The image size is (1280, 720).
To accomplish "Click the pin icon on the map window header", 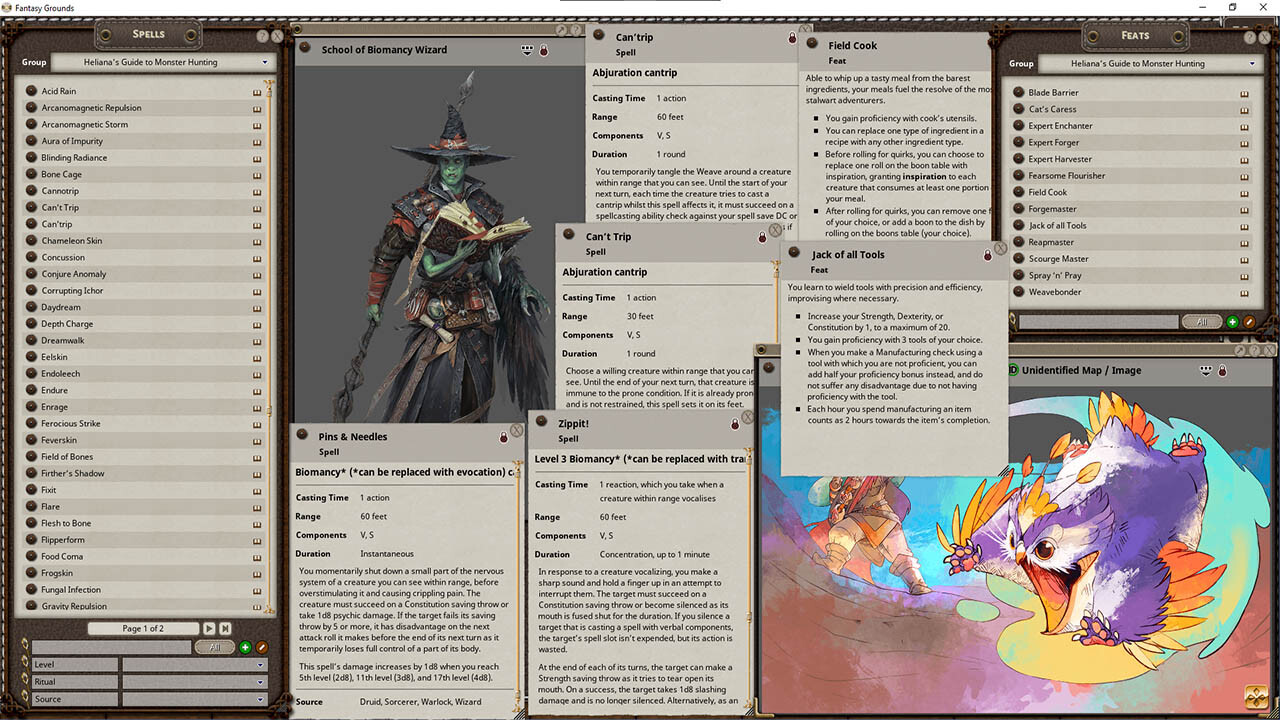I will (1240, 350).
